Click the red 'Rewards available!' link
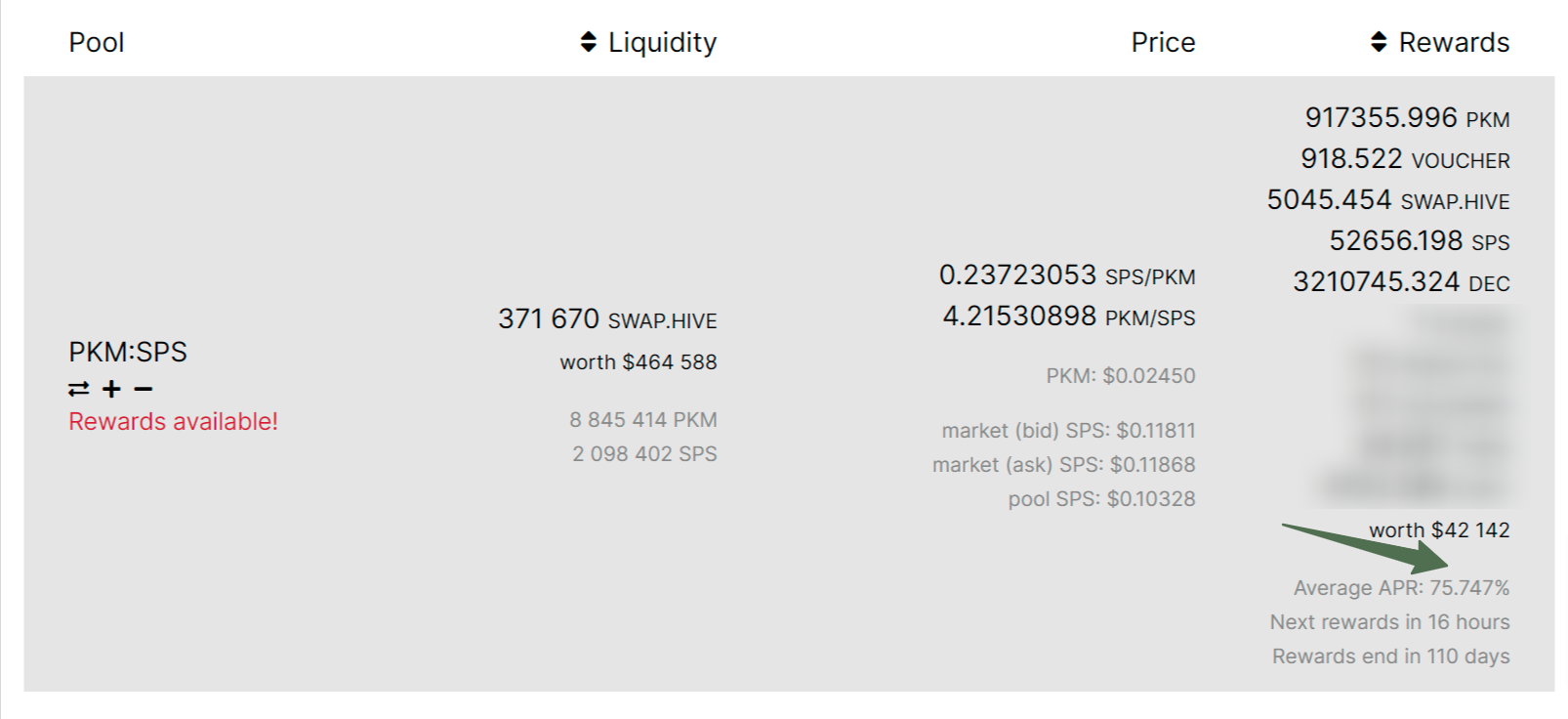 (x=173, y=422)
